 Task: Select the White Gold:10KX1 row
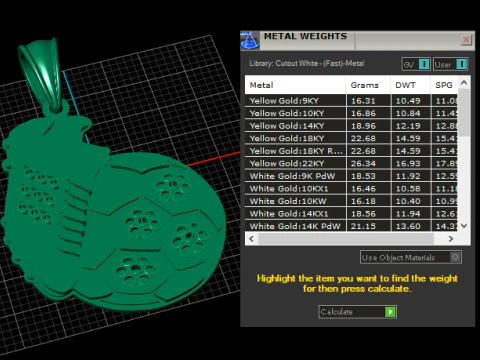click(351, 189)
